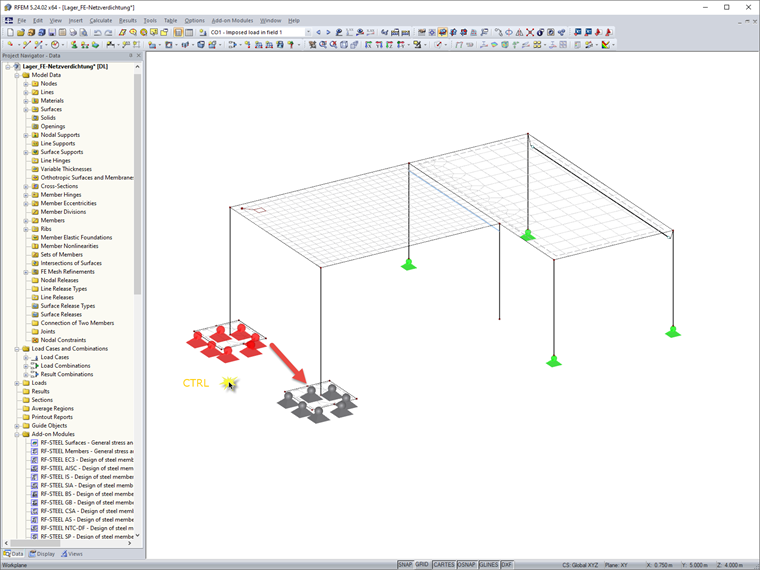Image resolution: width=760 pixels, height=570 pixels.
Task: Collapse the Model Data folder
Action: click(x=17, y=75)
